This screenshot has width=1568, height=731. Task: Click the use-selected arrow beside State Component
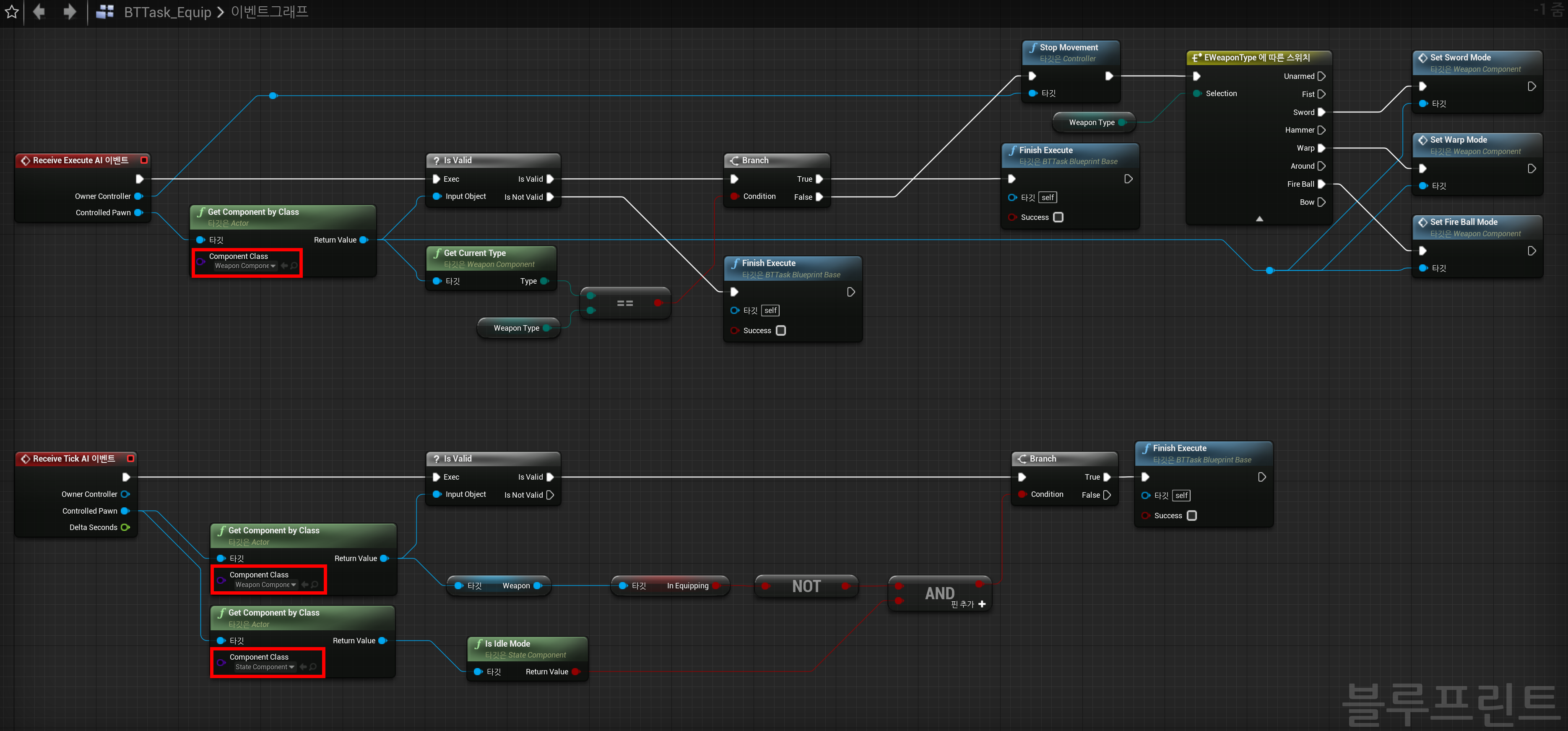click(303, 667)
